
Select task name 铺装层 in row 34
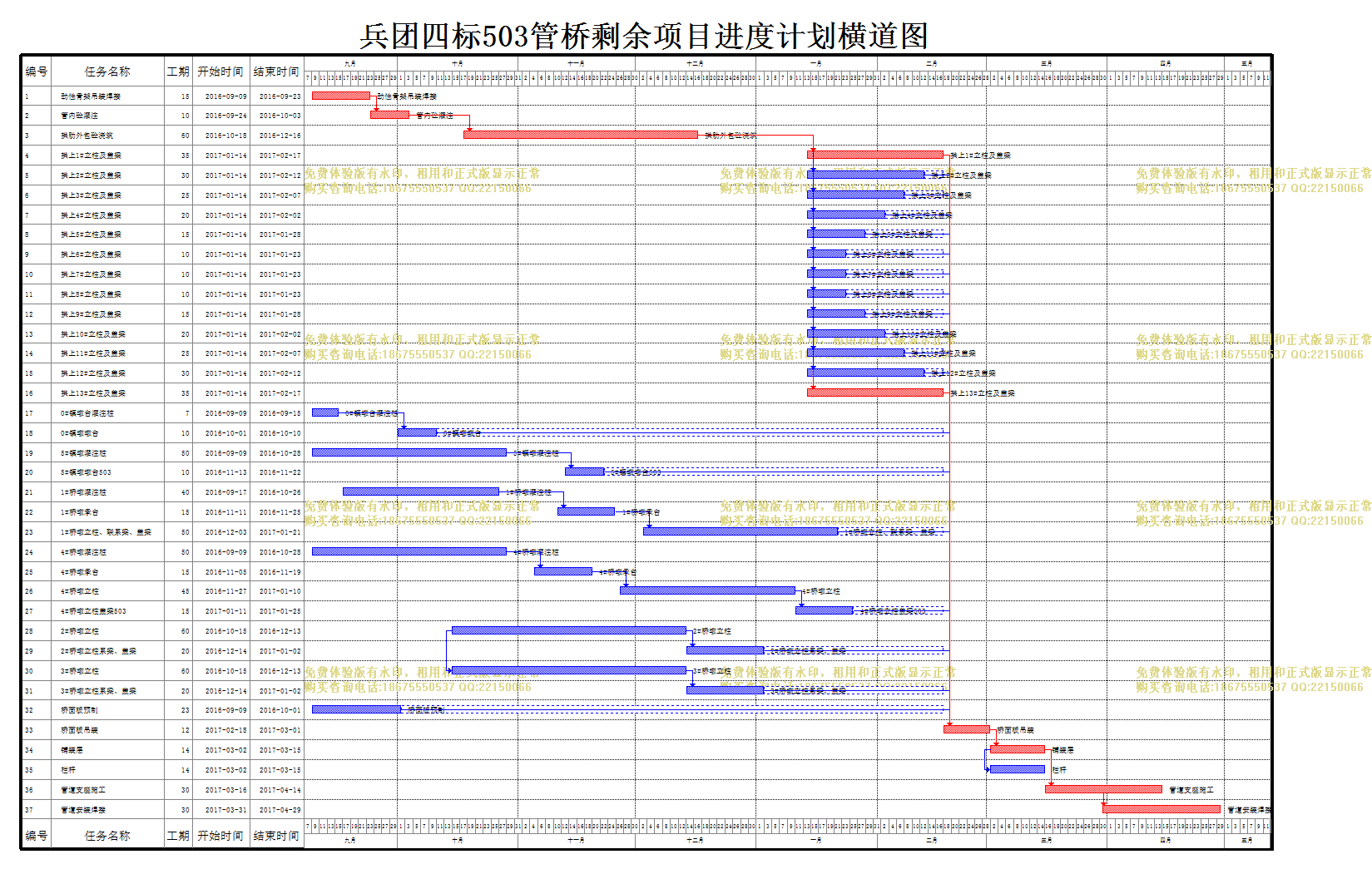pyautogui.click(x=72, y=750)
